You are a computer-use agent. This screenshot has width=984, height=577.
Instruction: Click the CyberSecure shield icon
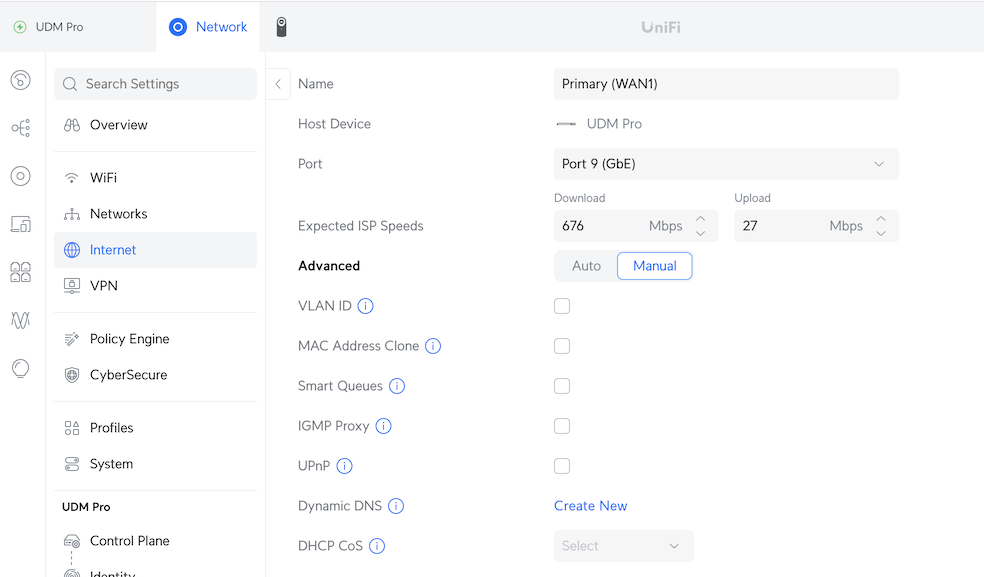[72, 375]
